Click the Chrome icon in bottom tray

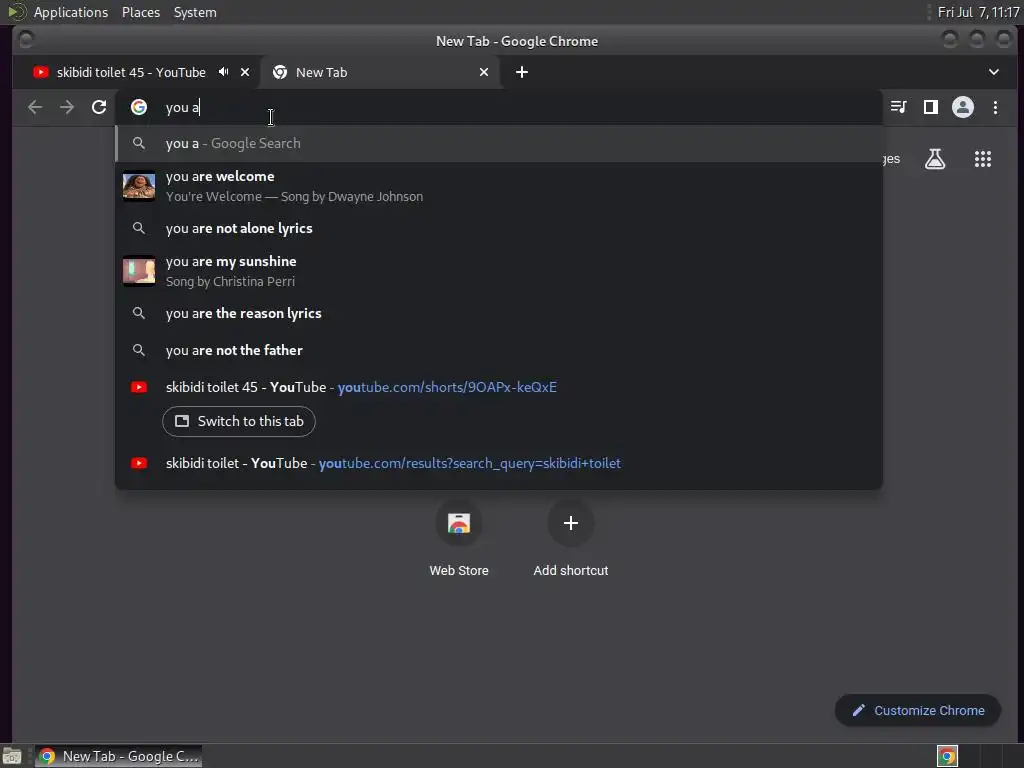(947, 756)
